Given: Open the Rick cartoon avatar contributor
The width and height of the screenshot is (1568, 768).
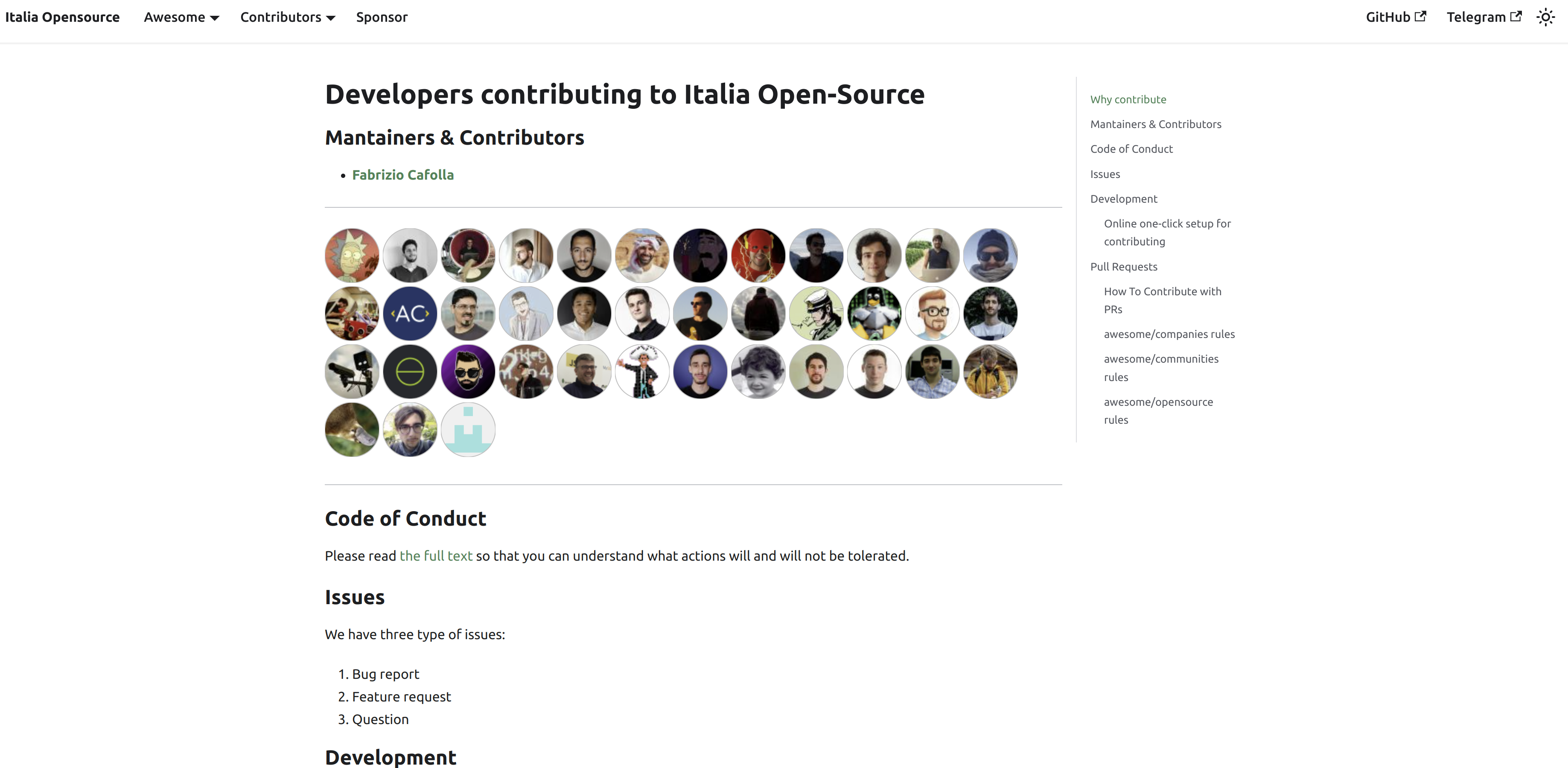Looking at the screenshot, I should coord(352,256).
